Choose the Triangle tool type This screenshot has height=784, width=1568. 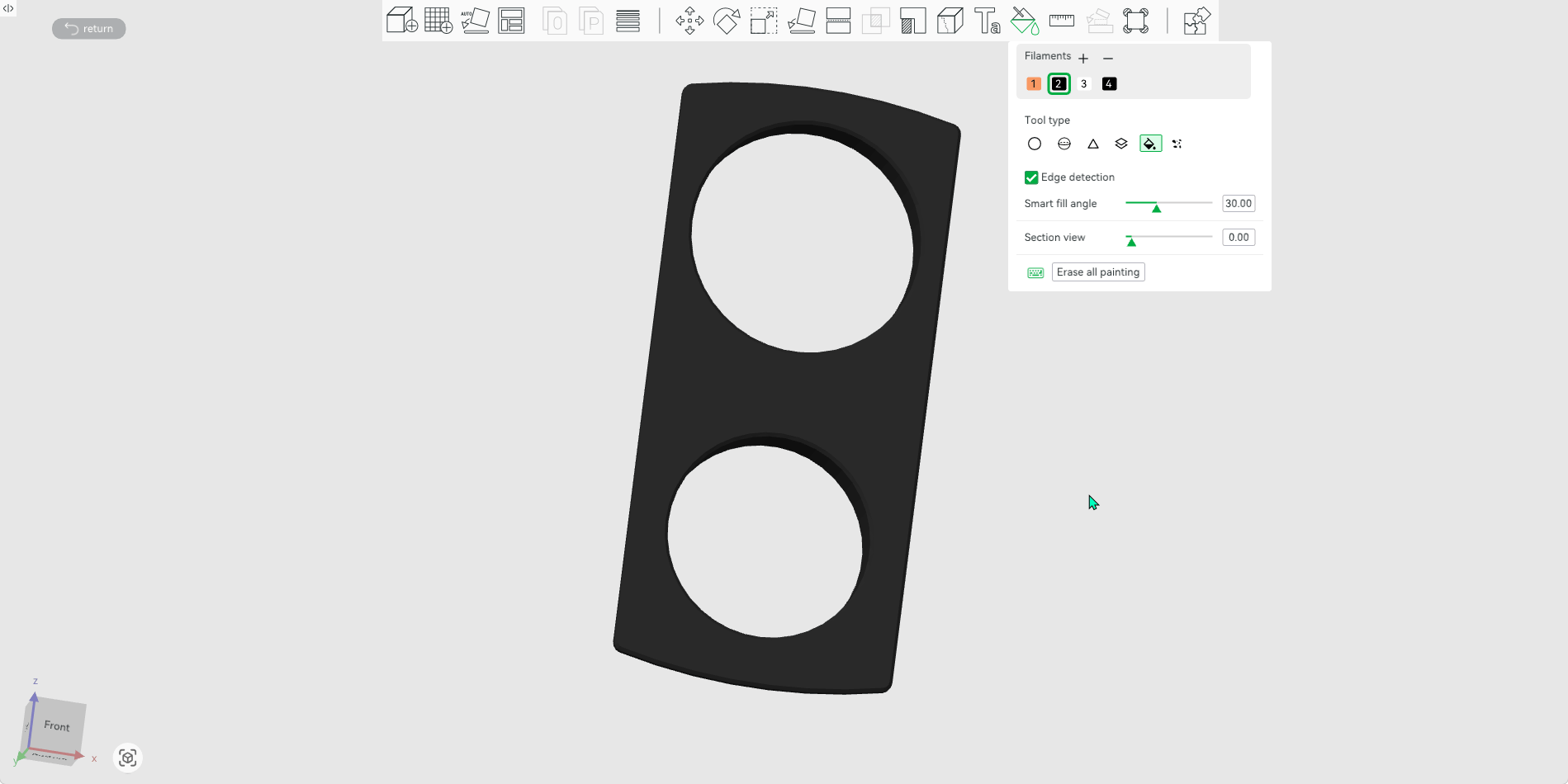1093,144
